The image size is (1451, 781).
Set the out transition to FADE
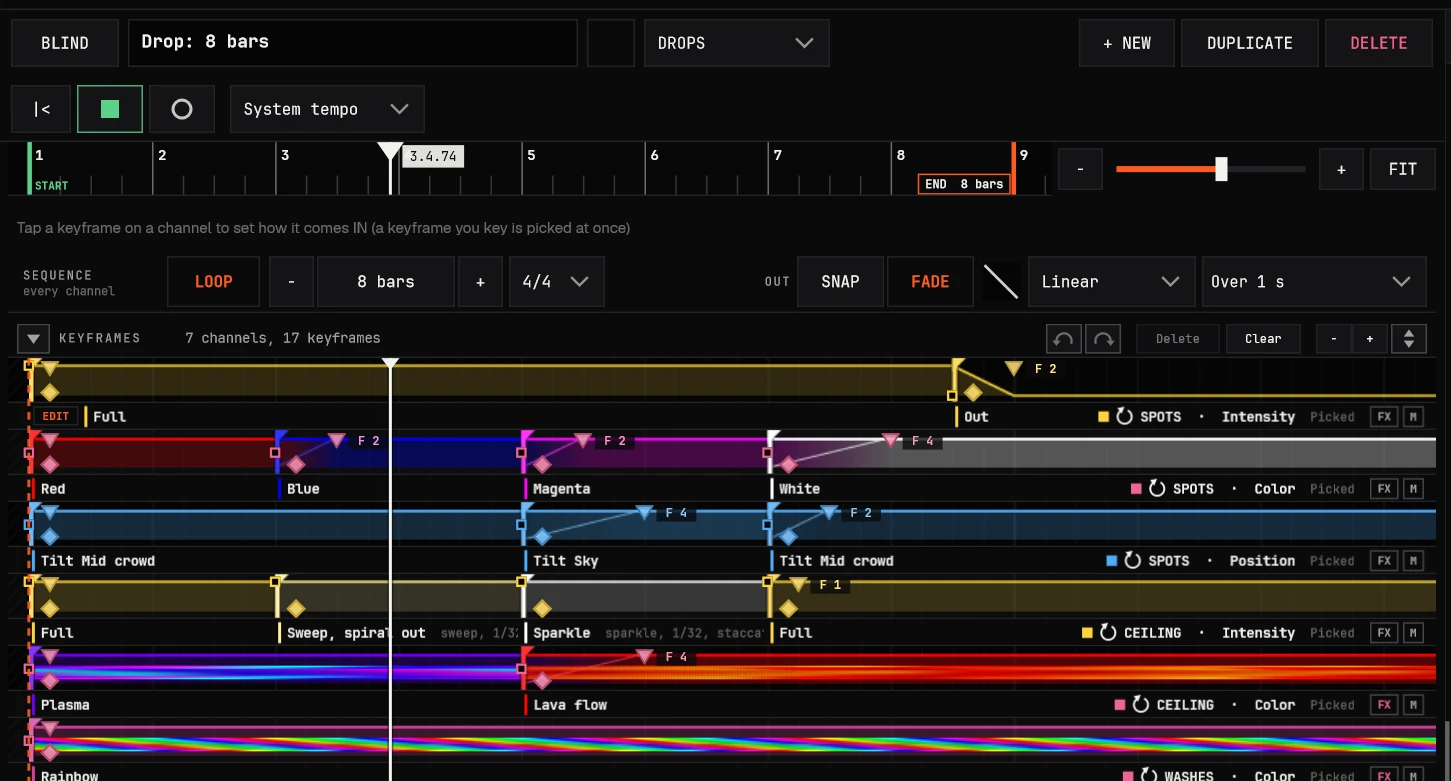point(930,282)
